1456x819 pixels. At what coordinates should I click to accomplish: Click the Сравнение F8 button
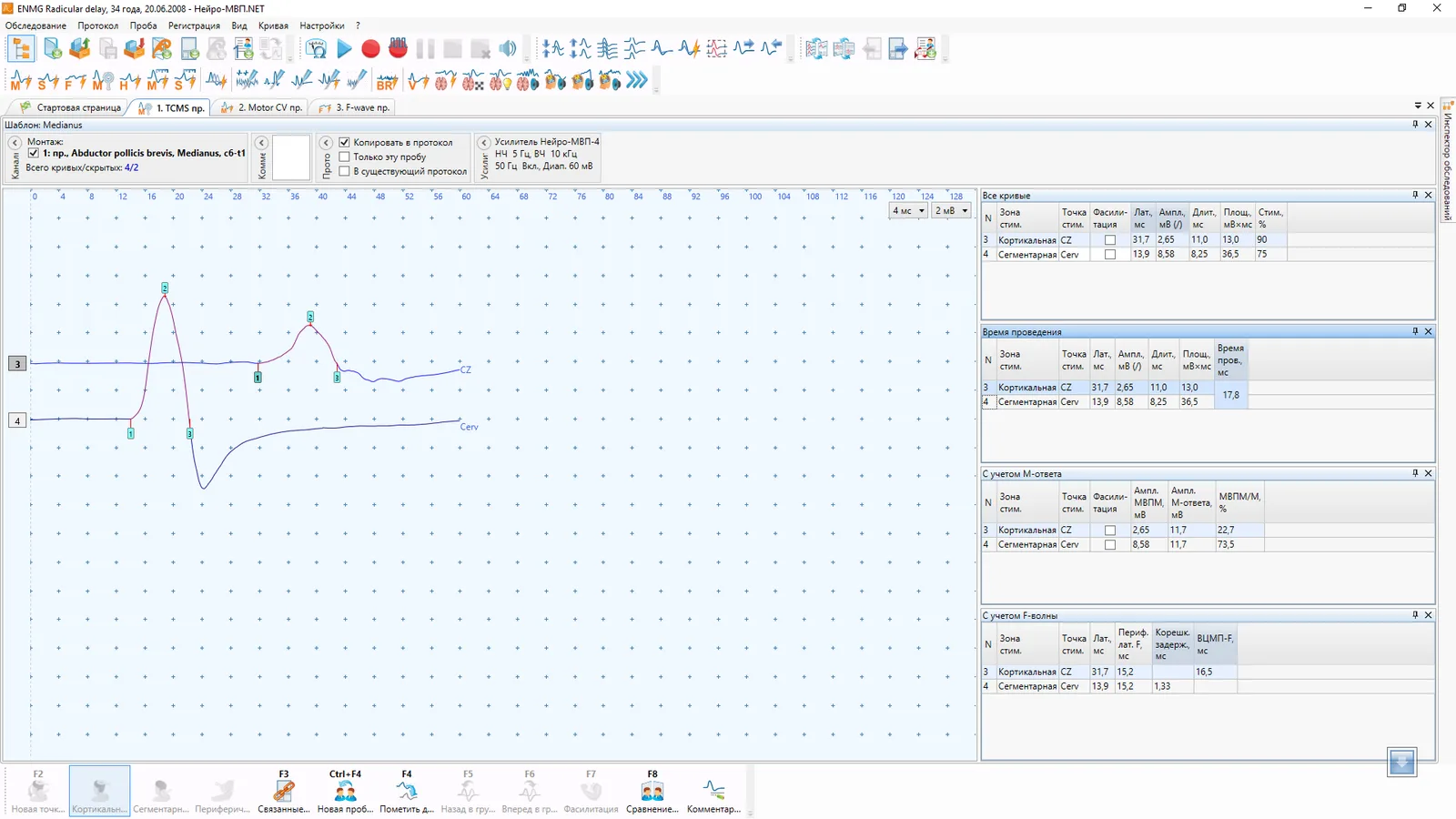click(652, 792)
